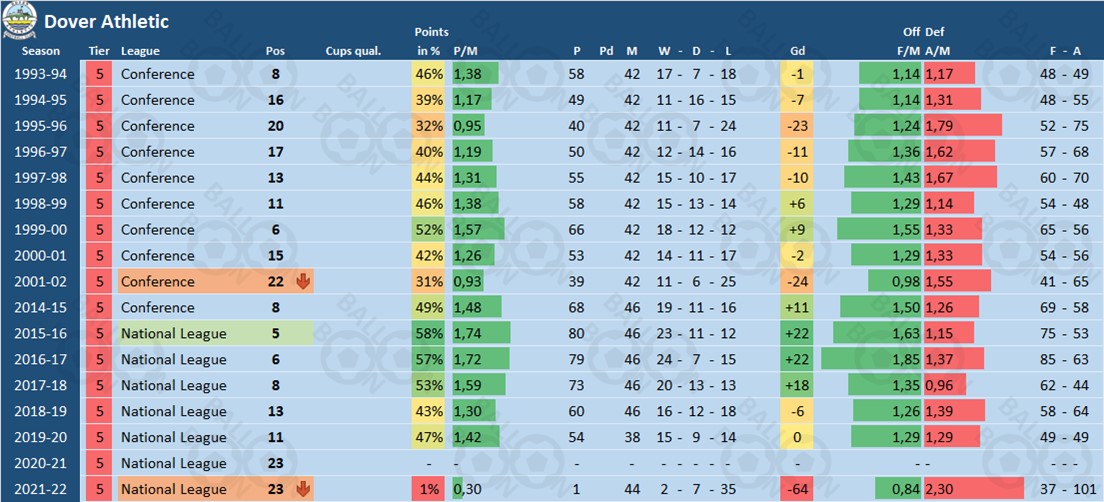Screen dimensions: 1104x502
Task: Click the red tier 5 badge for 1993-94
Action: click(x=99, y=74)
